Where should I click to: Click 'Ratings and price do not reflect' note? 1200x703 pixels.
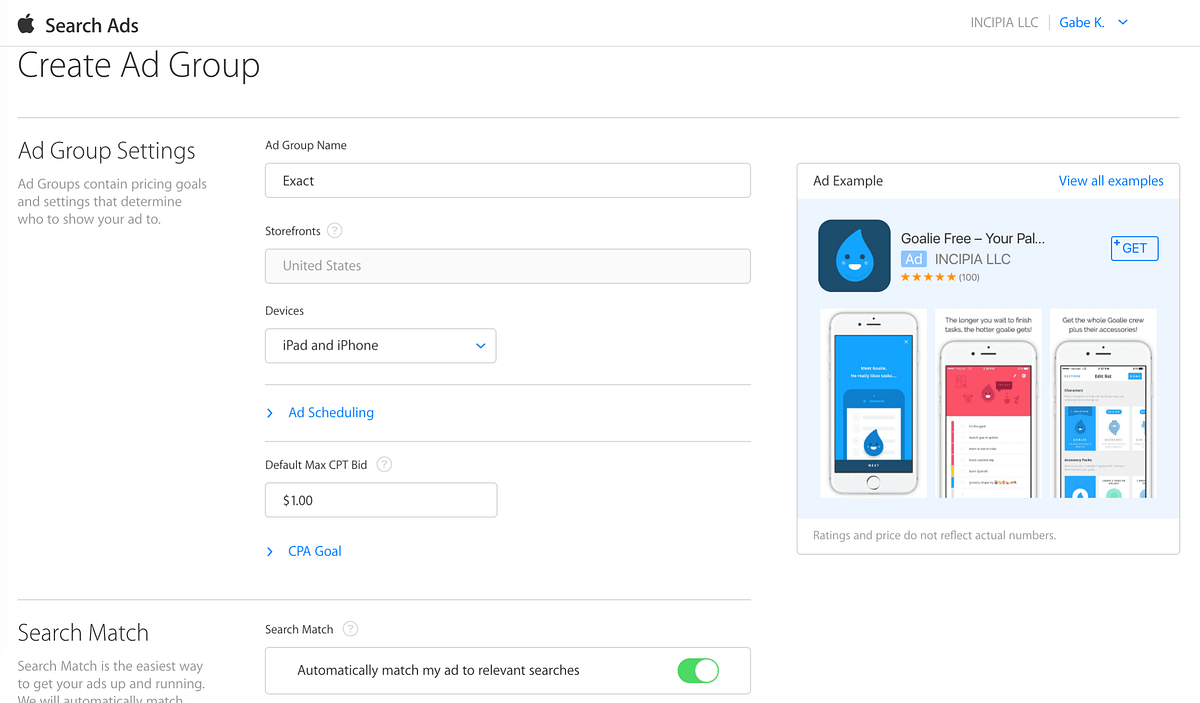[934, 535]
